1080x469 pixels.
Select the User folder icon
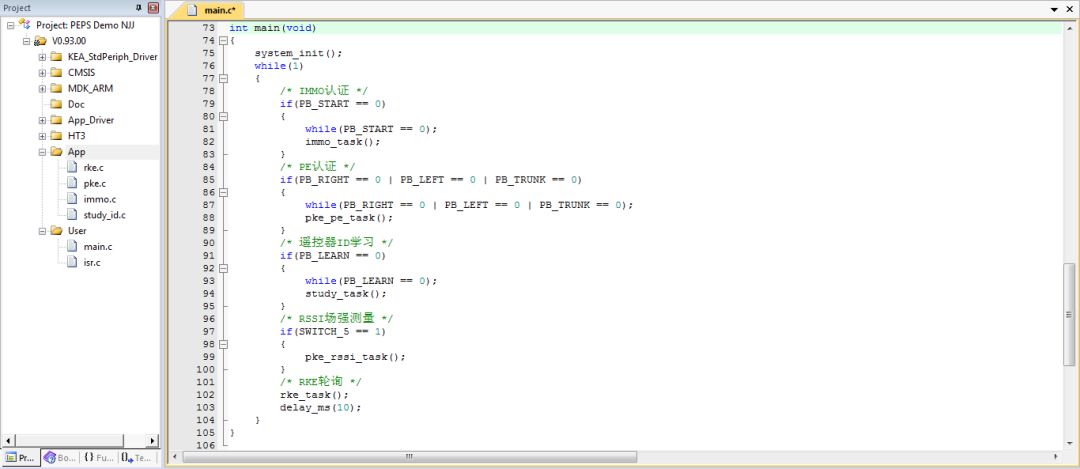point(56,231)
